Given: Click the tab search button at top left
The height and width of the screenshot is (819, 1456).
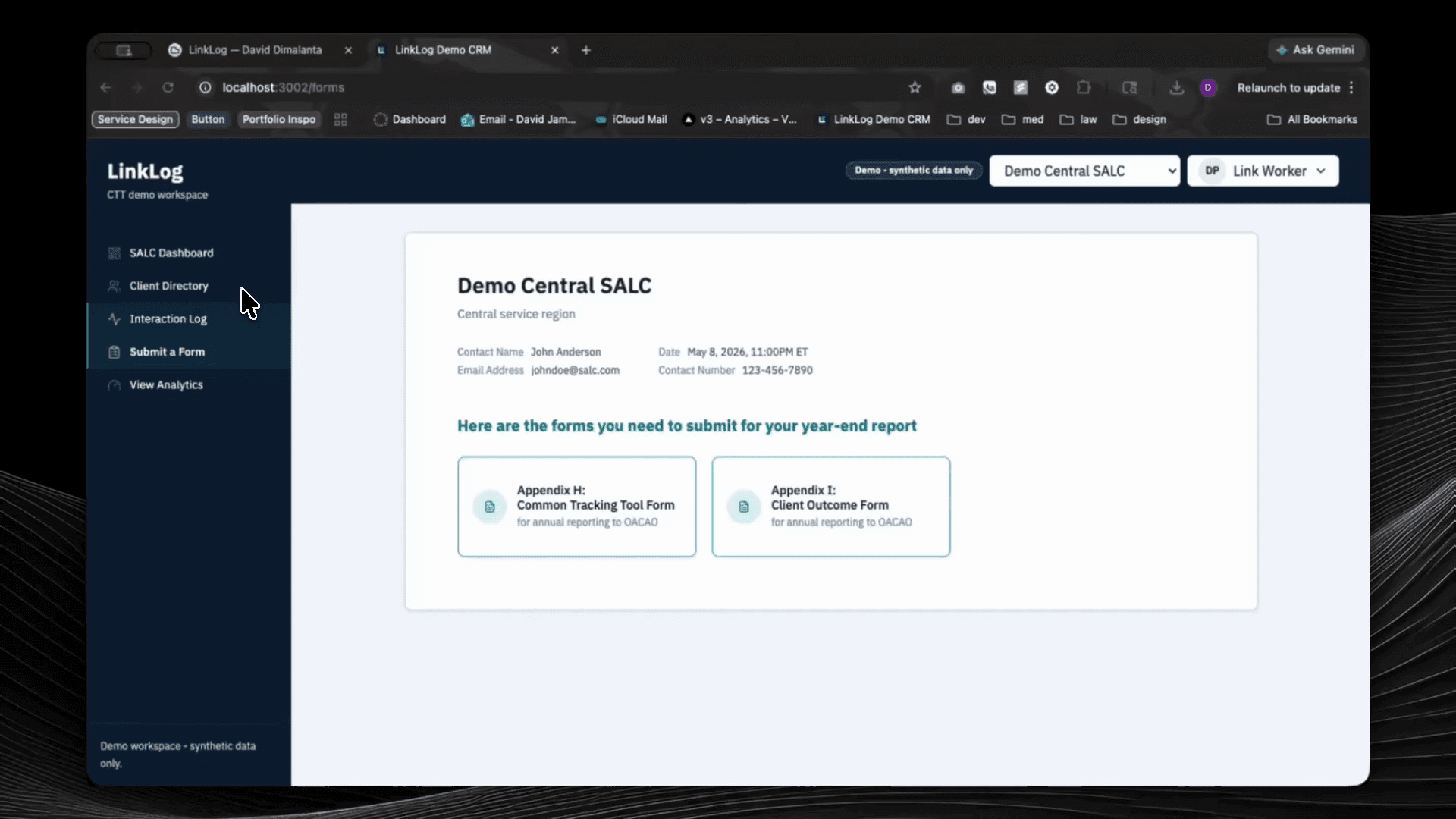Looking at the screenshot, I should pyautogui.click(x=124, y=50).
